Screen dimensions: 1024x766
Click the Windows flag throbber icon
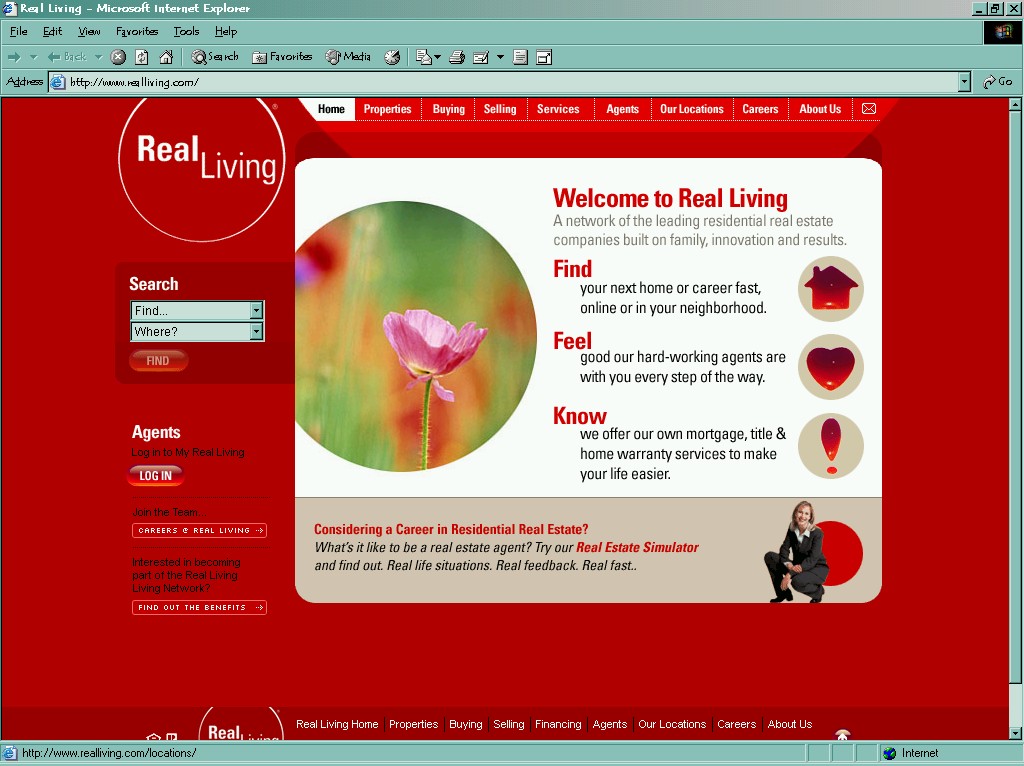point(1002,31)
